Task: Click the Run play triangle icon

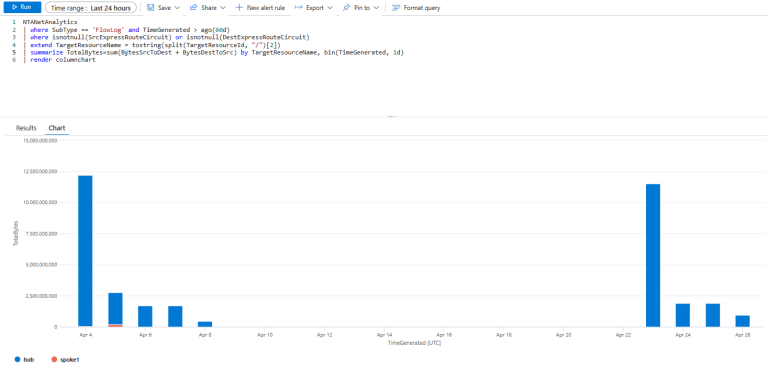Action: click(14, 7)
